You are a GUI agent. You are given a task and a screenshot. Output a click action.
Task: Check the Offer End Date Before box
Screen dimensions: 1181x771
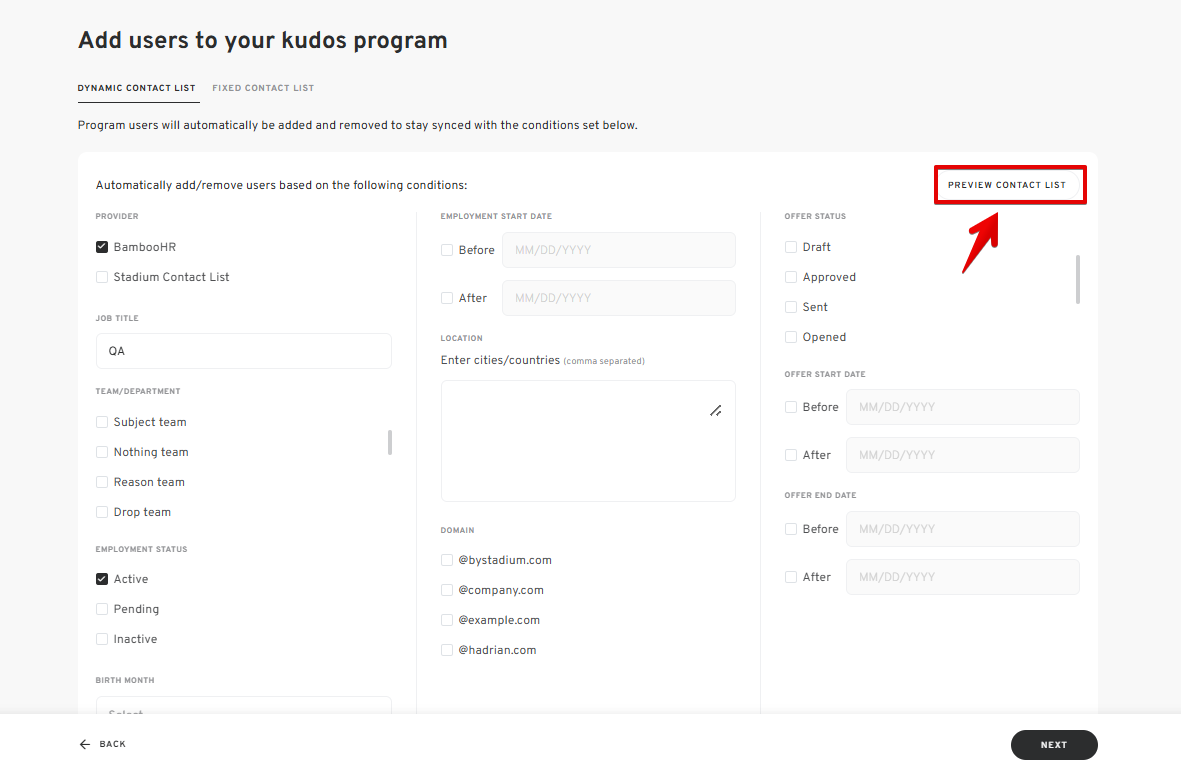(x=791, y=529)
